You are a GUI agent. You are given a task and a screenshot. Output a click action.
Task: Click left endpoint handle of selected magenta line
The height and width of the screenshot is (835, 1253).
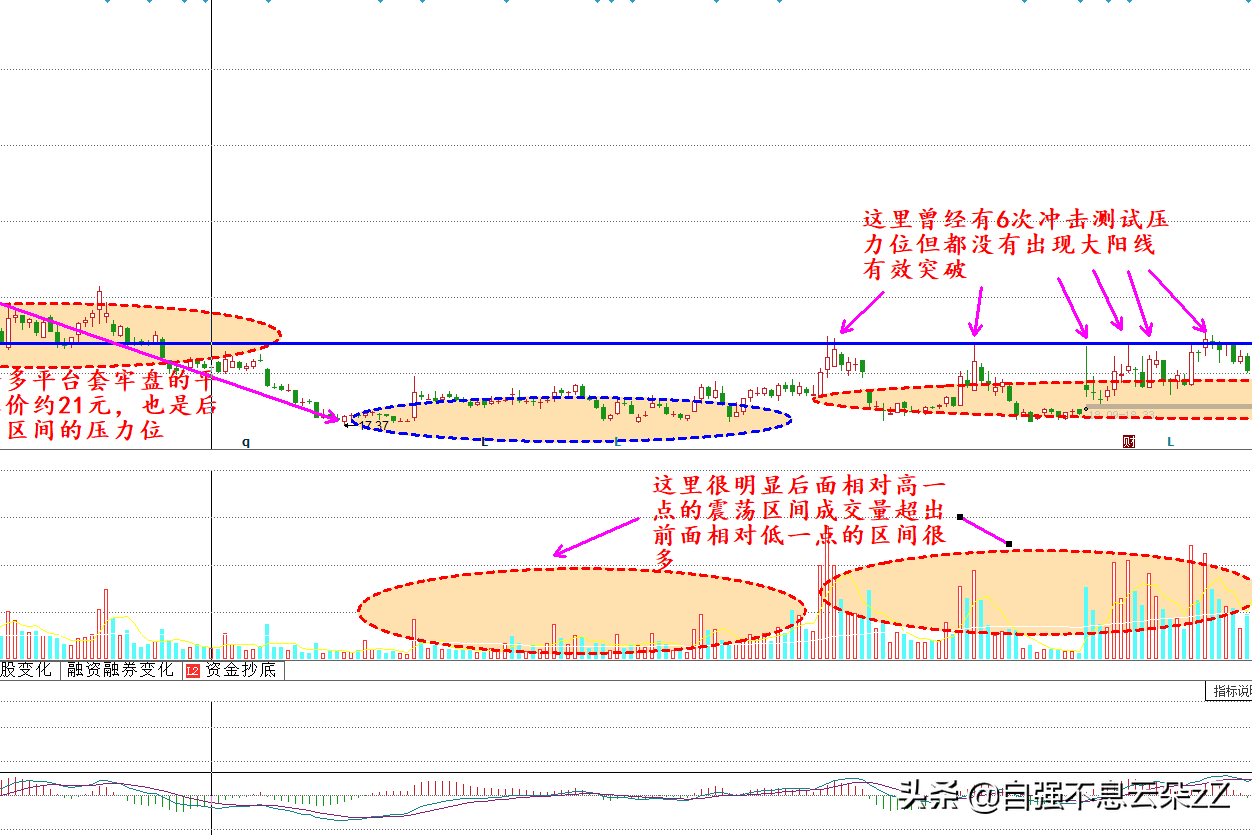point(960,517)
